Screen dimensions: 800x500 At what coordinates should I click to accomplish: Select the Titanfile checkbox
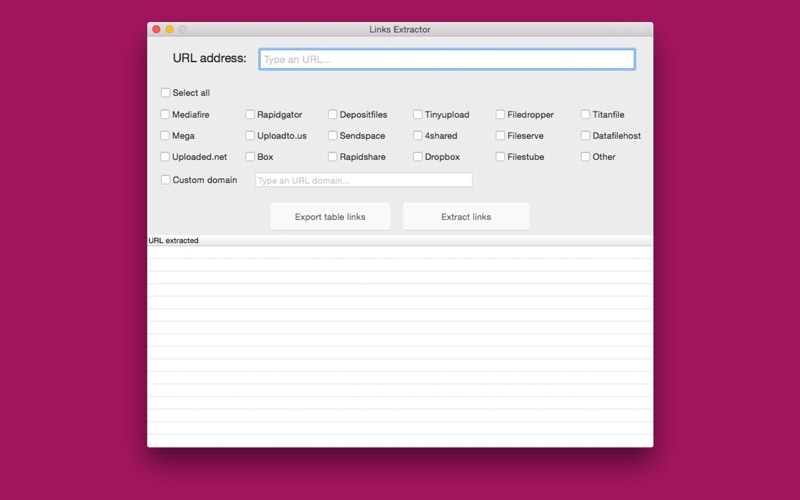(x=585, y=114)
